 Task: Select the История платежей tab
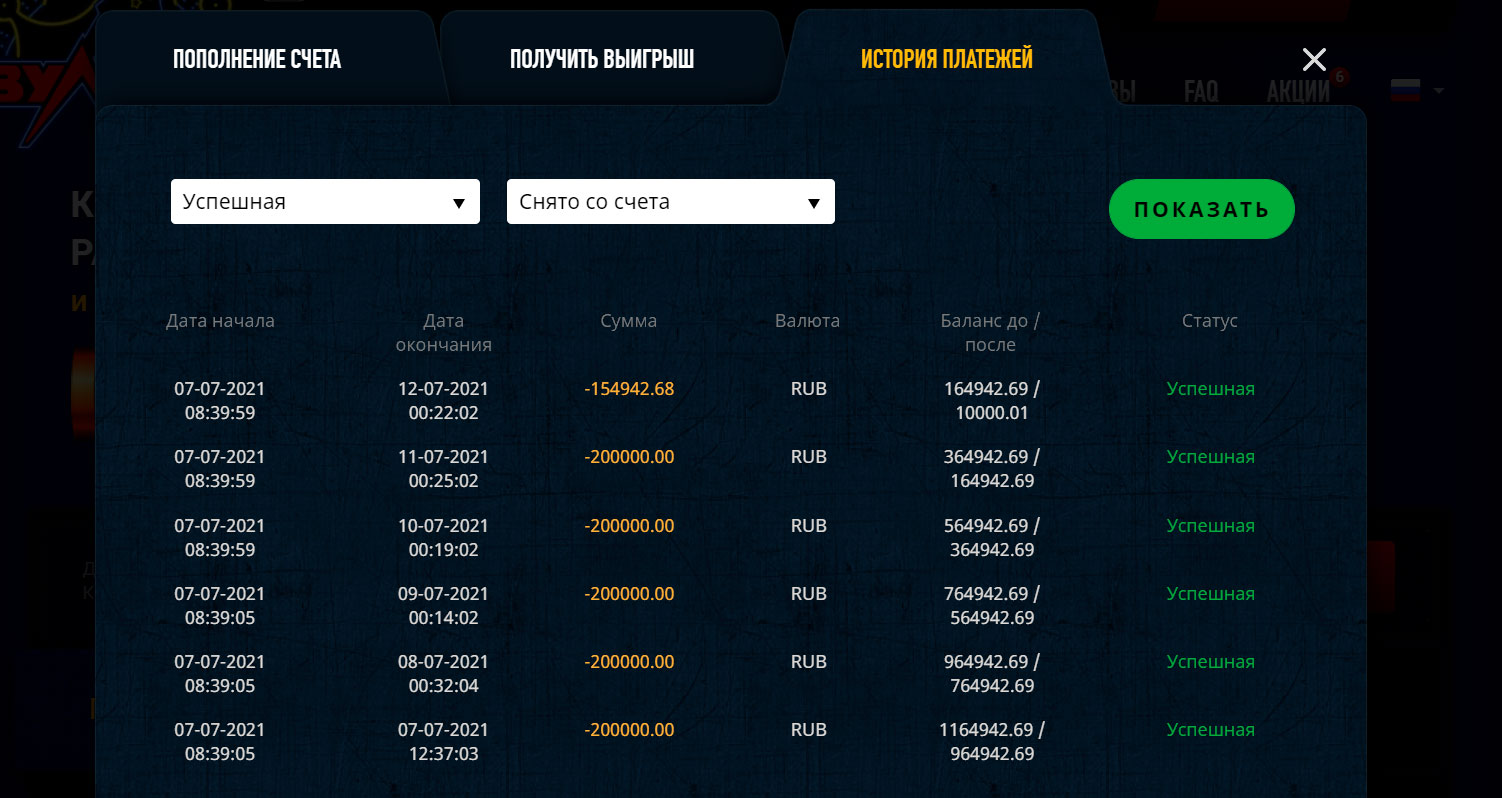pyautogui.click(x=947, y=59)
